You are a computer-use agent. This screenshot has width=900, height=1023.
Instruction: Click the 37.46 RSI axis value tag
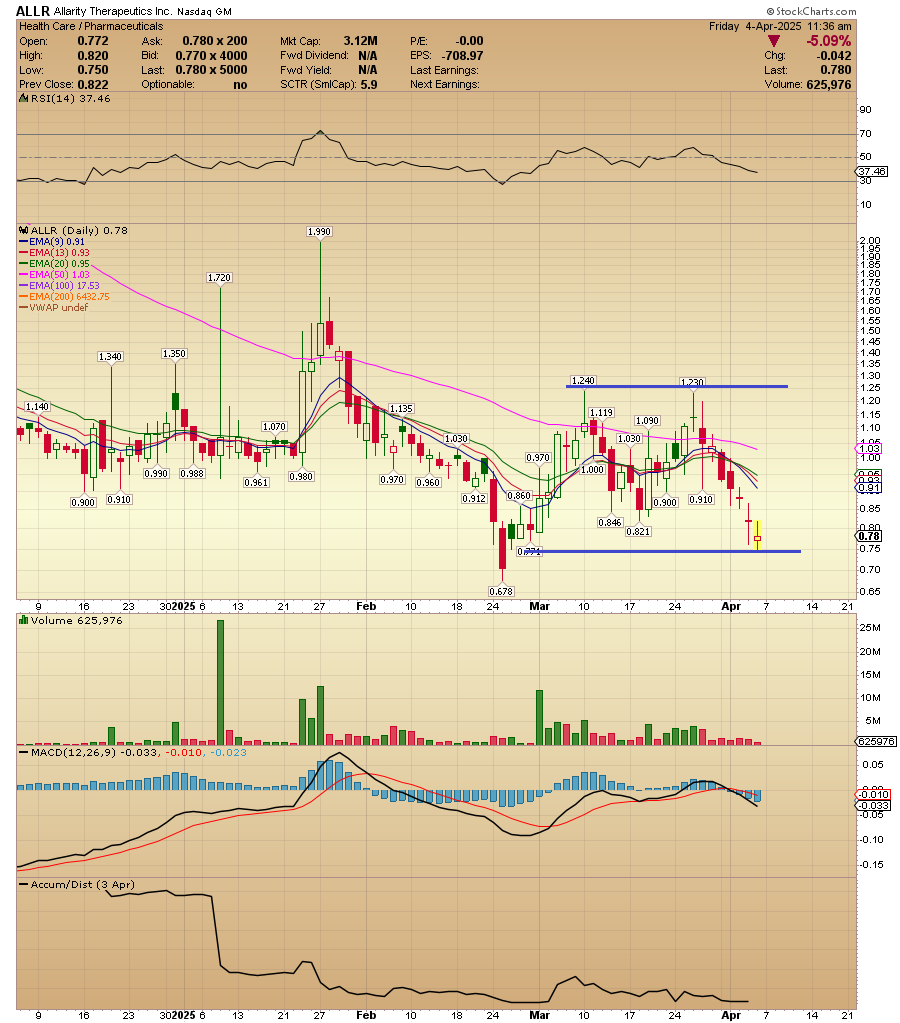pyautogui.click(x=873, y=172)
